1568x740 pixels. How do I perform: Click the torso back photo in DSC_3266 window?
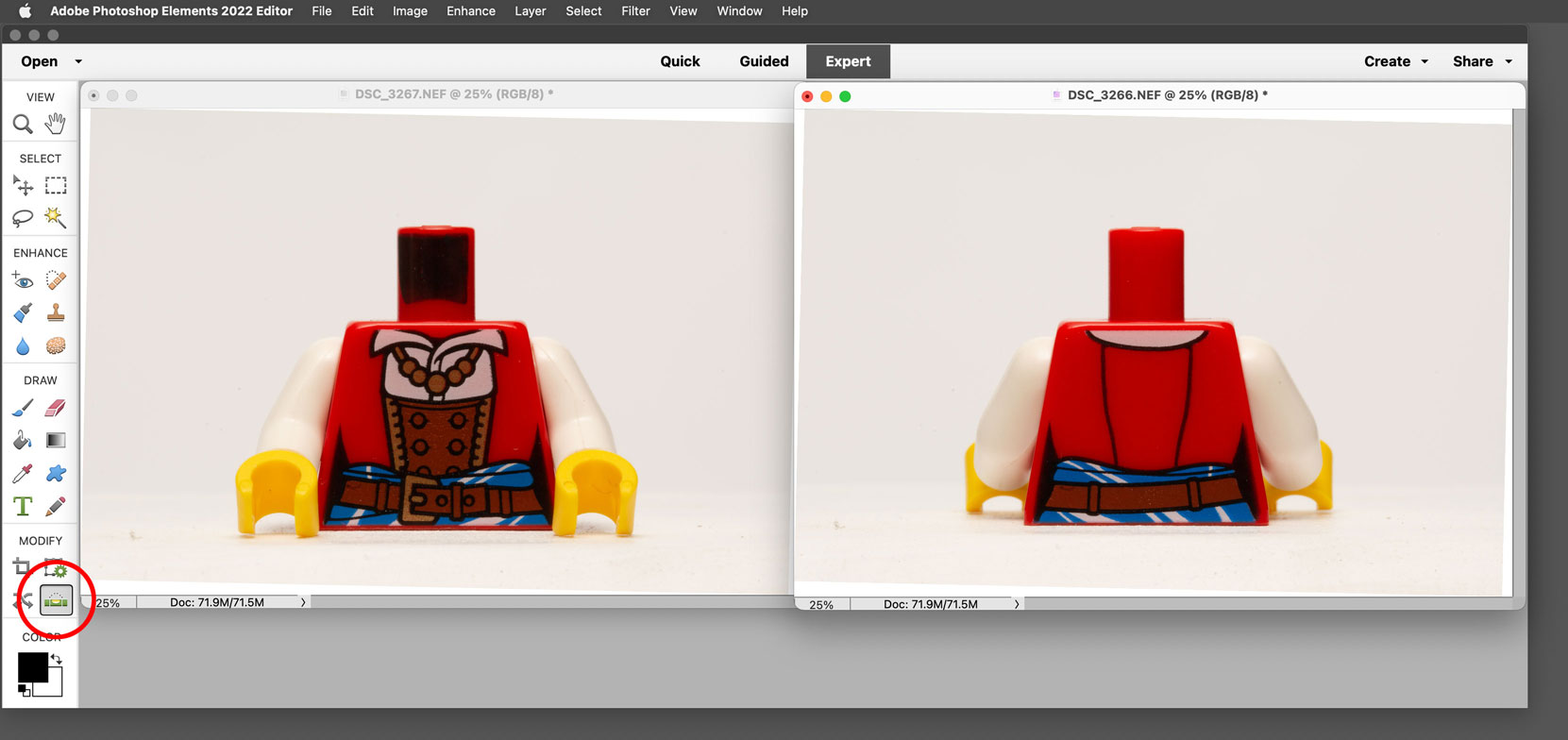click(1153, 353)
